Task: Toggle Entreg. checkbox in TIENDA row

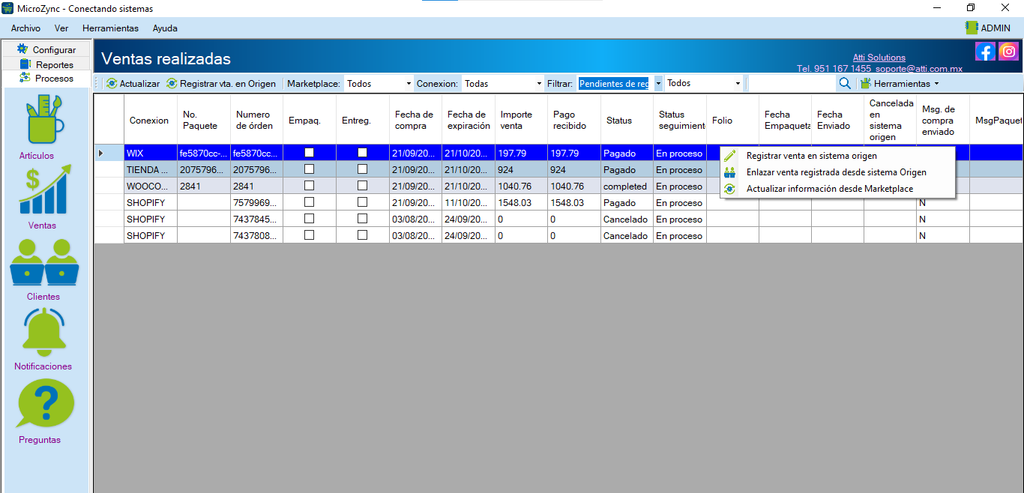Action: click(362, 169)
